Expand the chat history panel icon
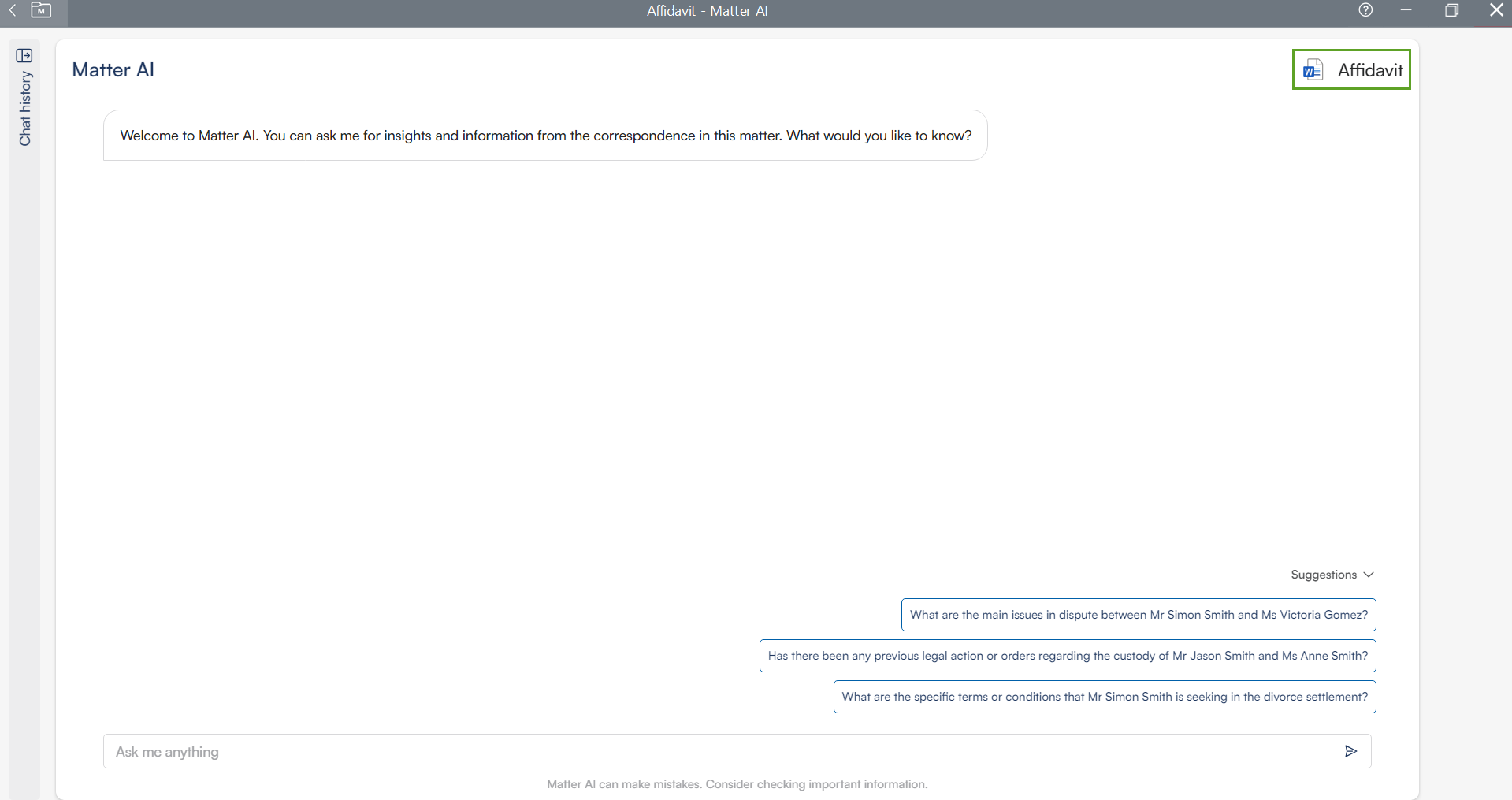1512x800 pixels. (24, 55)
